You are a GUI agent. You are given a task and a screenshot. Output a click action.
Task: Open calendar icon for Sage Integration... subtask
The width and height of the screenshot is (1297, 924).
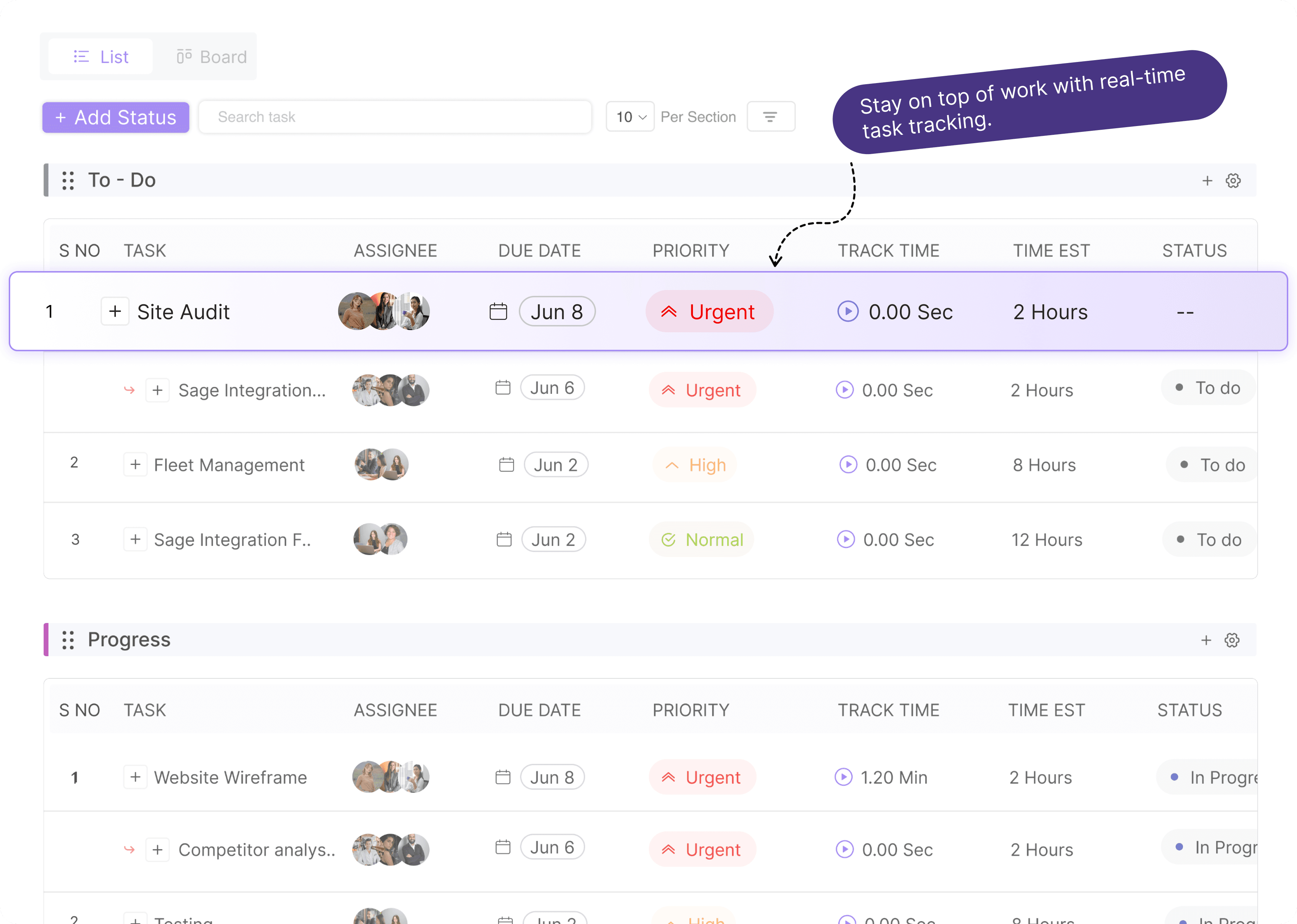tap(503, 387)
